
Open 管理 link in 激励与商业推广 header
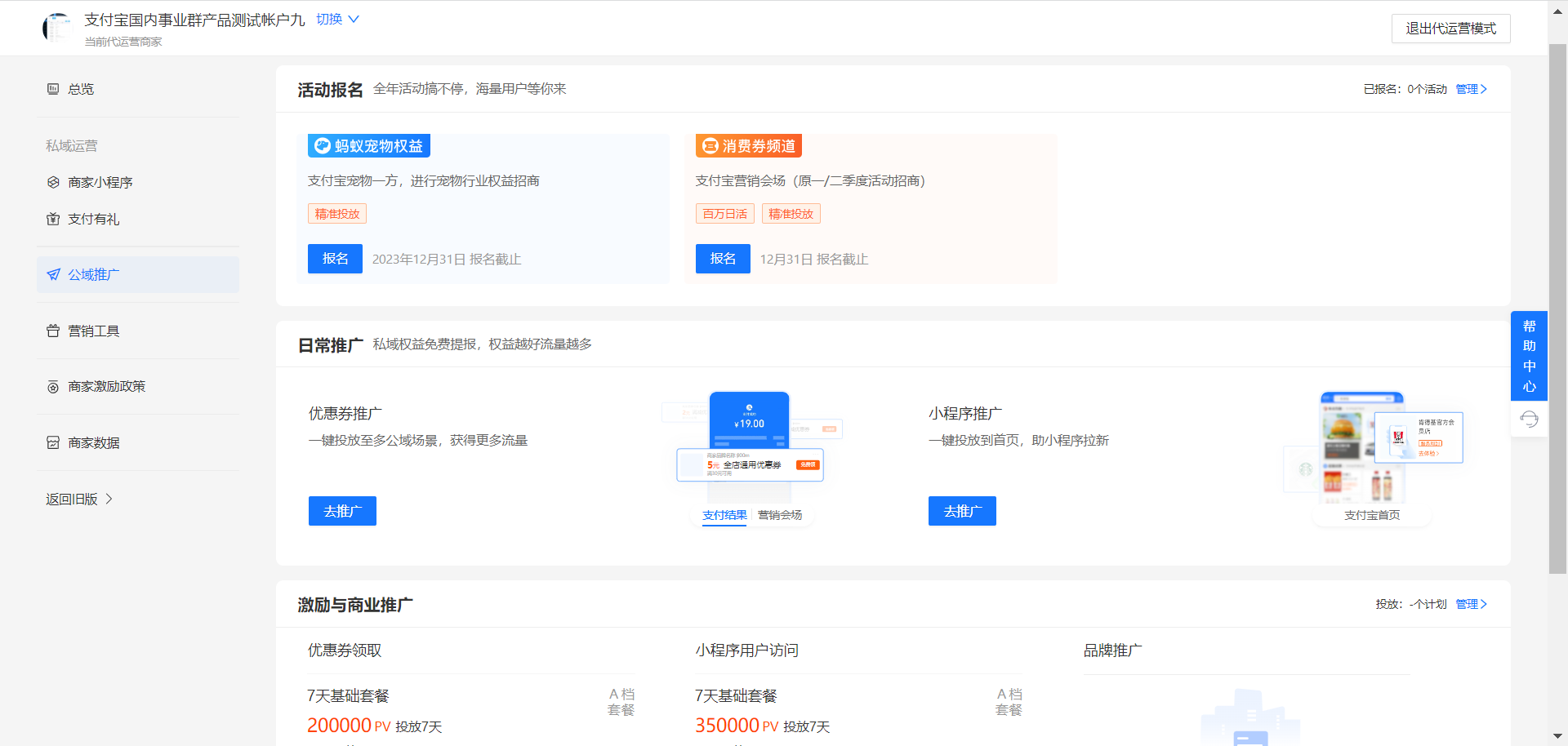click(x=1471, y=604)
